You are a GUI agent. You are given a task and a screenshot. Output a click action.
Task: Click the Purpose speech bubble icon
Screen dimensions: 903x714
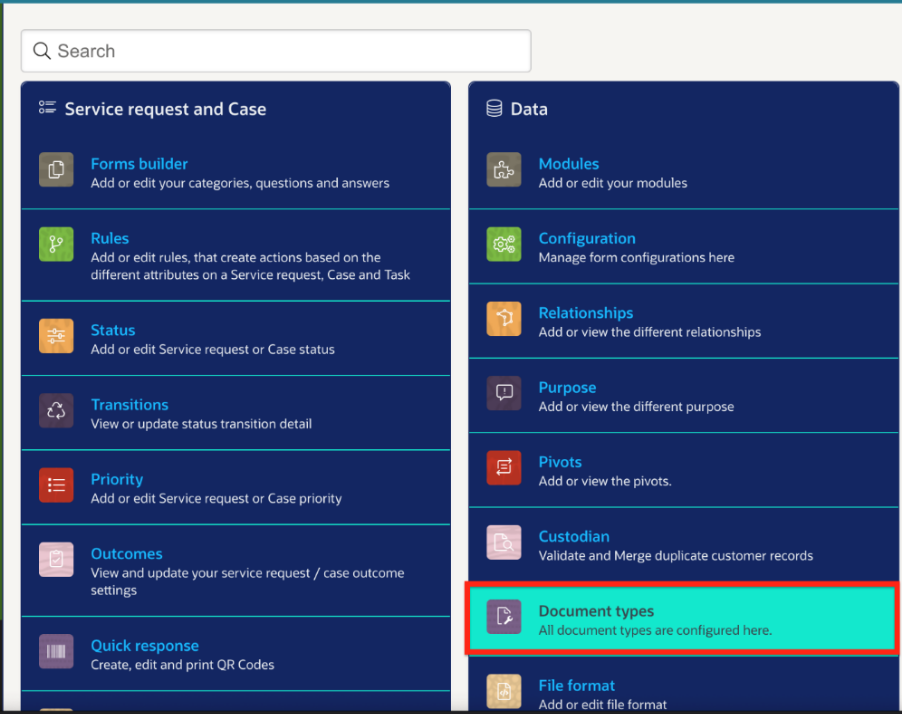click(x=504, y=393)
